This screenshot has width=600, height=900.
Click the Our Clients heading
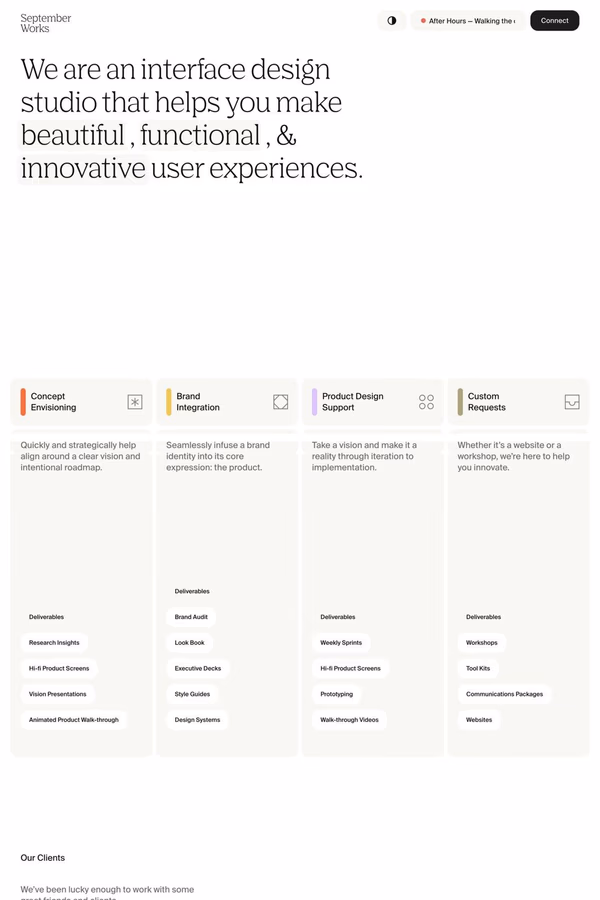[43, 858]
